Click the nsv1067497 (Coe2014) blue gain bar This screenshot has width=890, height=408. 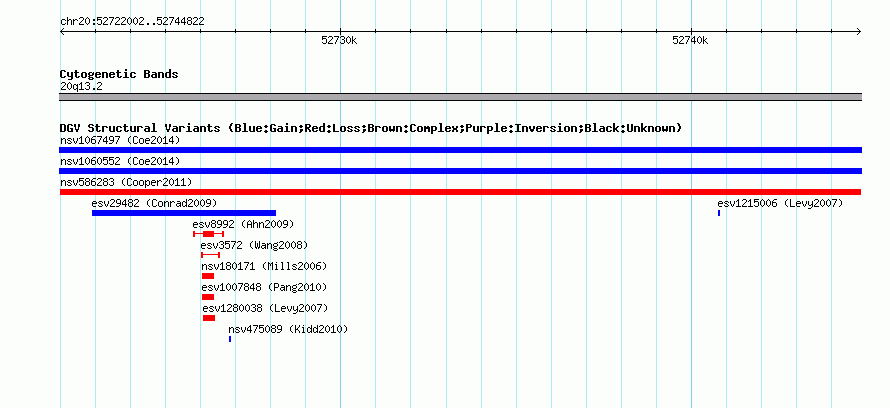[460, 150]
